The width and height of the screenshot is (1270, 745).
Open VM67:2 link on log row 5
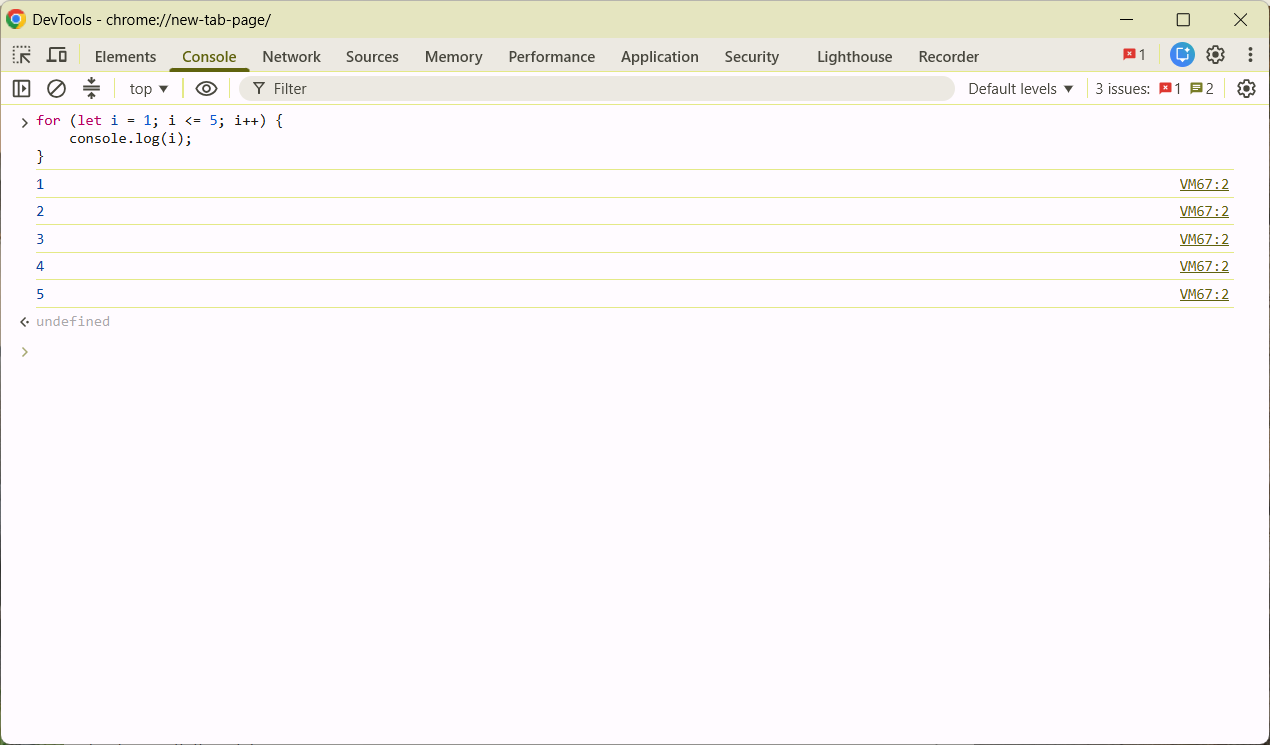[x=1204, y=294]
